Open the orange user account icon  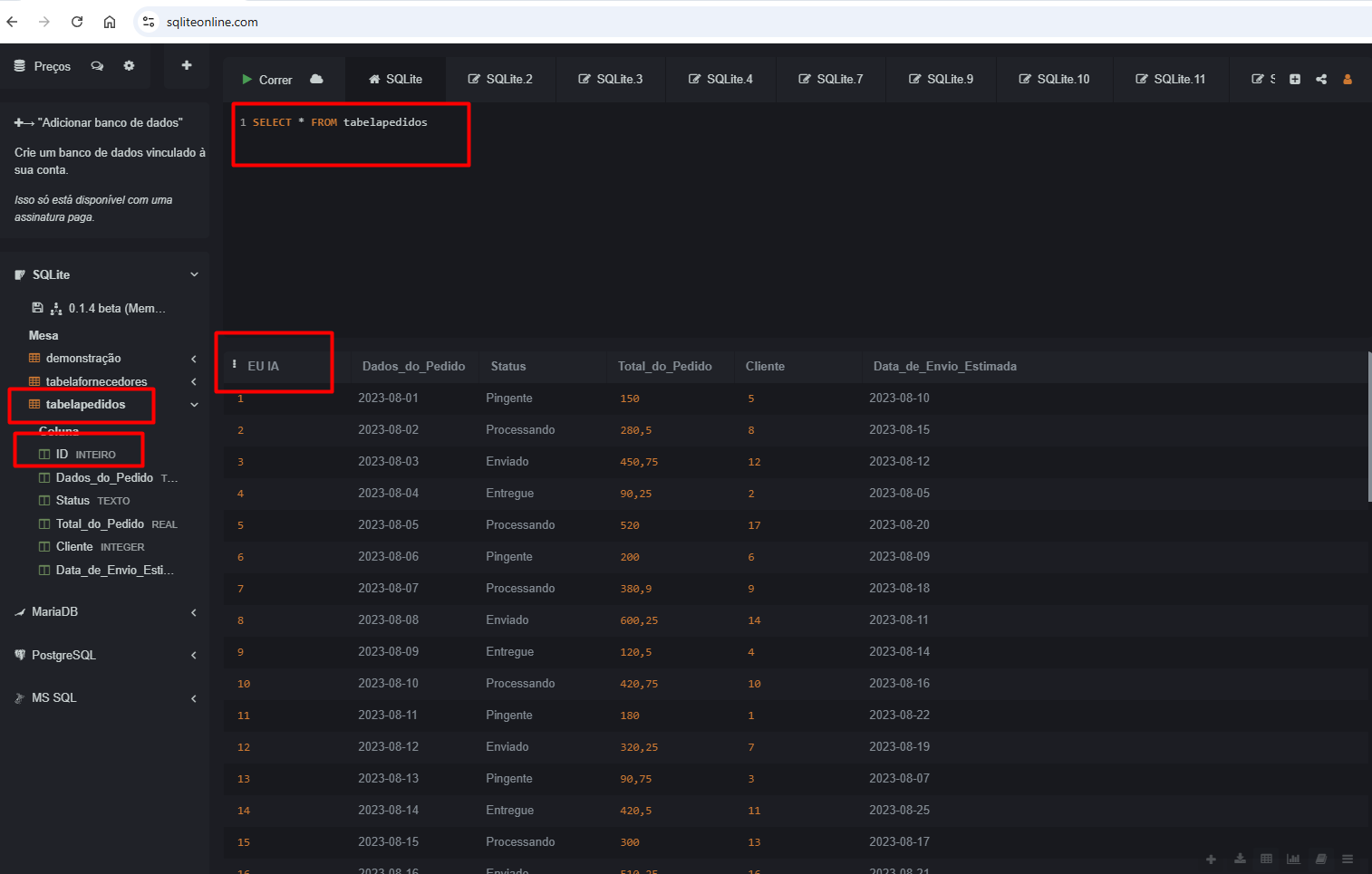click(x=1348, y=80)
